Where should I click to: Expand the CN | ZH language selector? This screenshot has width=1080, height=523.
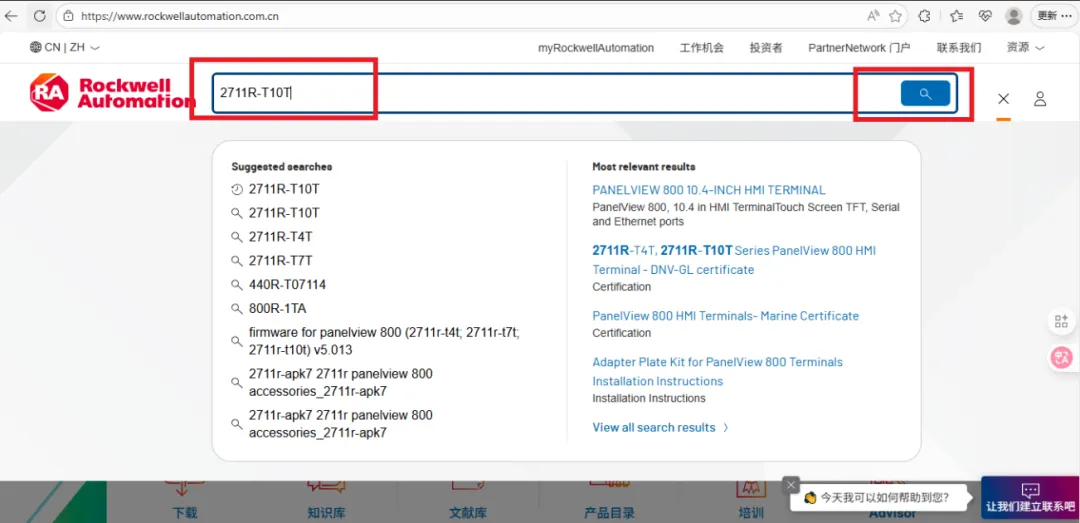tap(65, 48)
